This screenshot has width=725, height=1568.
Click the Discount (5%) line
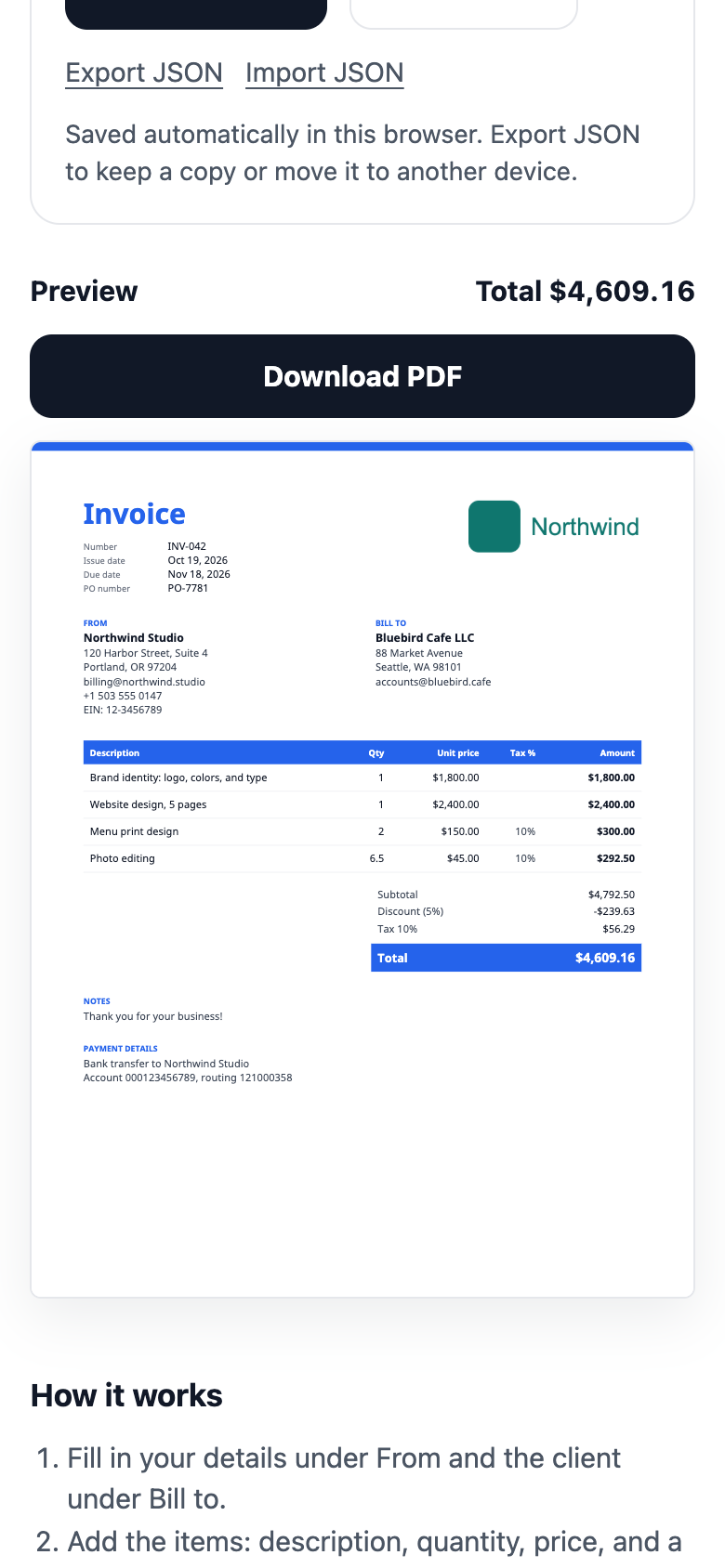click(x=507, y=911)
